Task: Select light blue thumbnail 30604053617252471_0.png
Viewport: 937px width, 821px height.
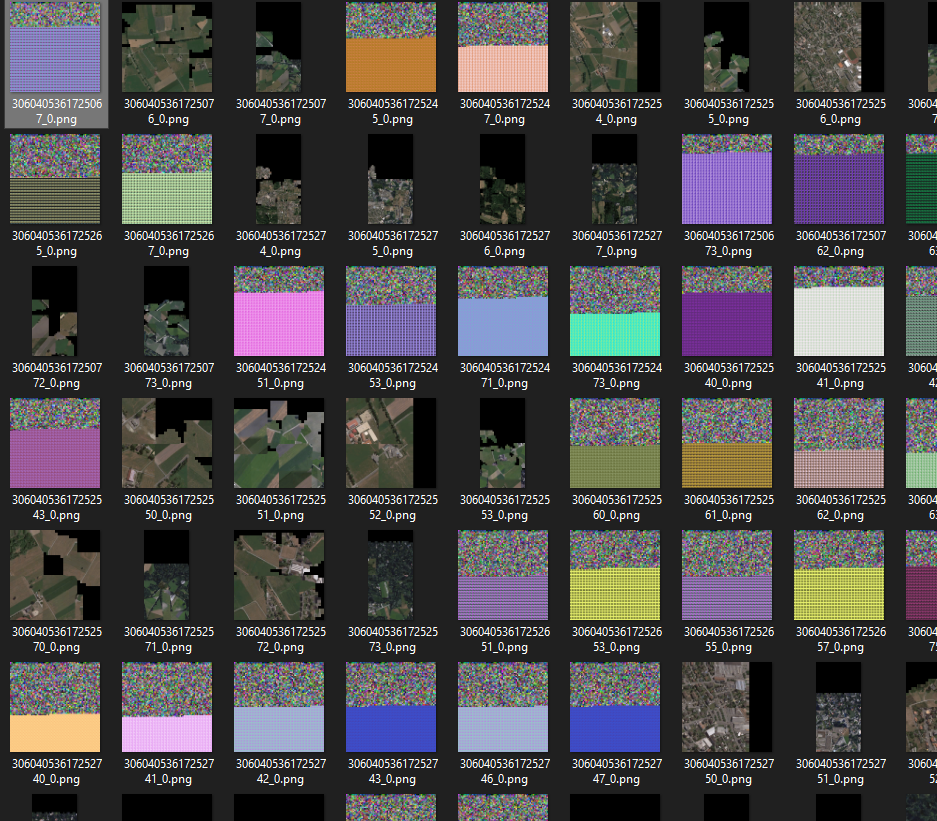Action: pos(503,311)
